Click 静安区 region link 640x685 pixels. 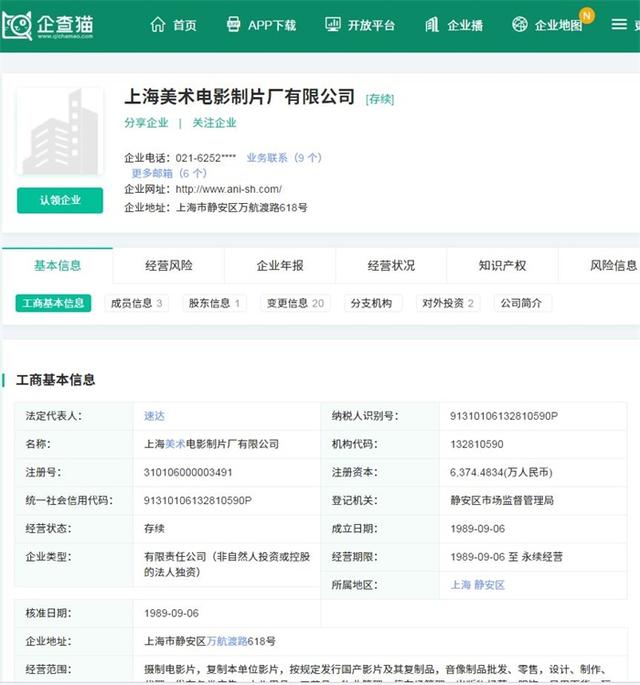489,585
